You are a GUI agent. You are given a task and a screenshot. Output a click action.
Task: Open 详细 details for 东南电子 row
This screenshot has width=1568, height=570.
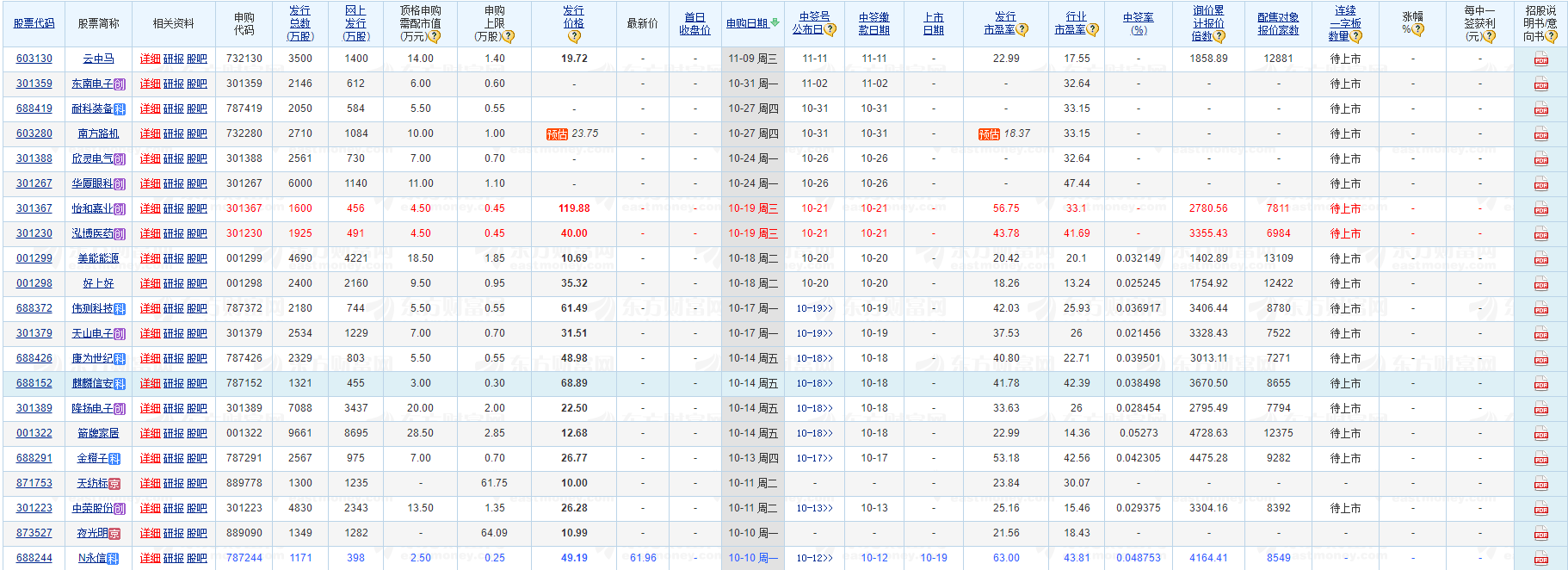tap(151, 84)
